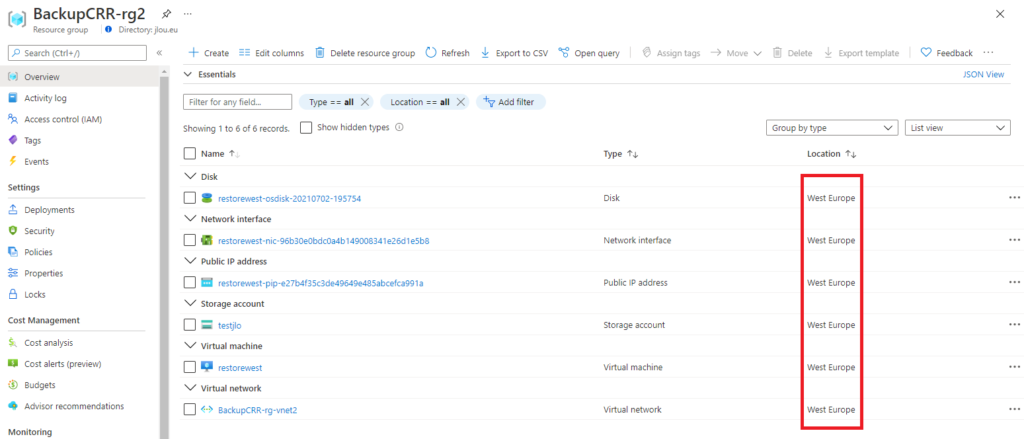Open the List view dropdown
Viewport: 1024px width, 439px height.
[x=958, y=128]
